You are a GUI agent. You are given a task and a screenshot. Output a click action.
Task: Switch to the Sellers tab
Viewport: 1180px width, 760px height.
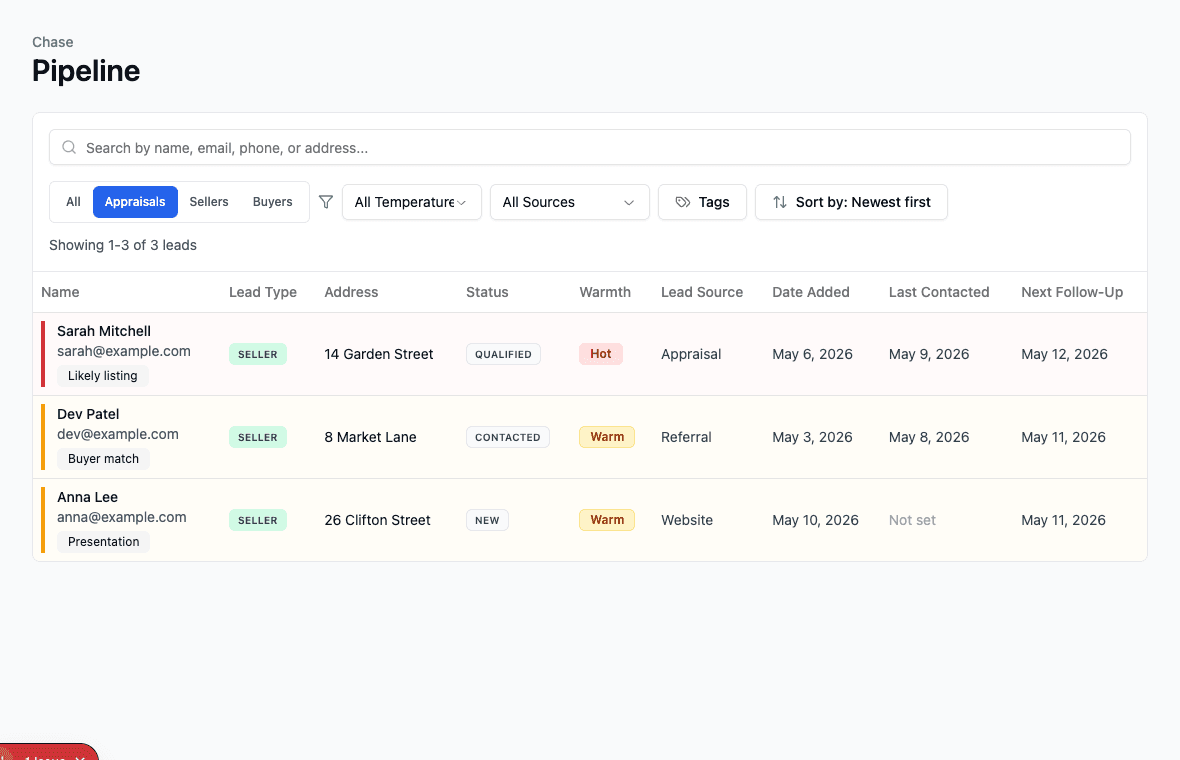pos(208,202)
